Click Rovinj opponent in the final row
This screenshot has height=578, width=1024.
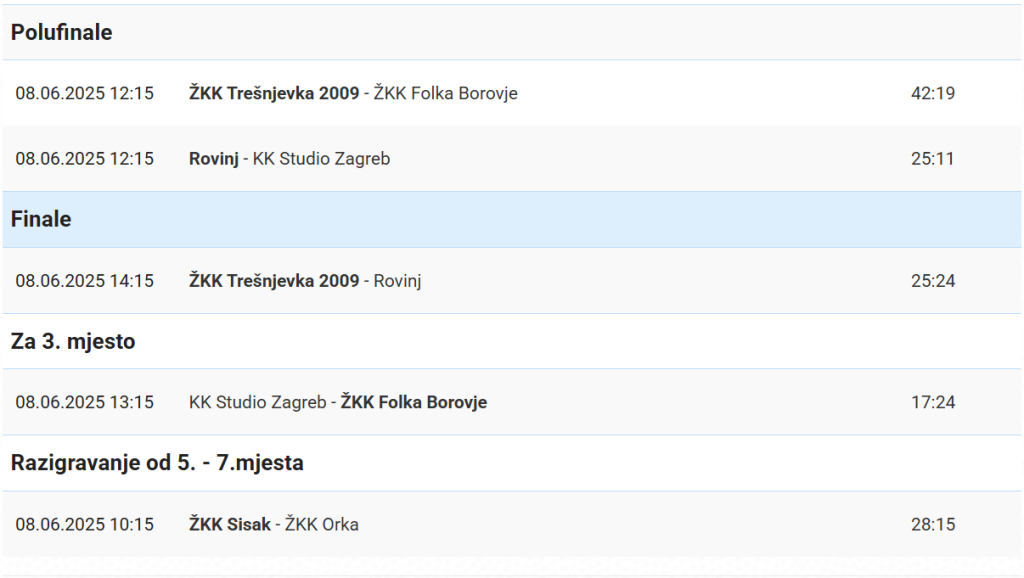(x=398, y=281)
